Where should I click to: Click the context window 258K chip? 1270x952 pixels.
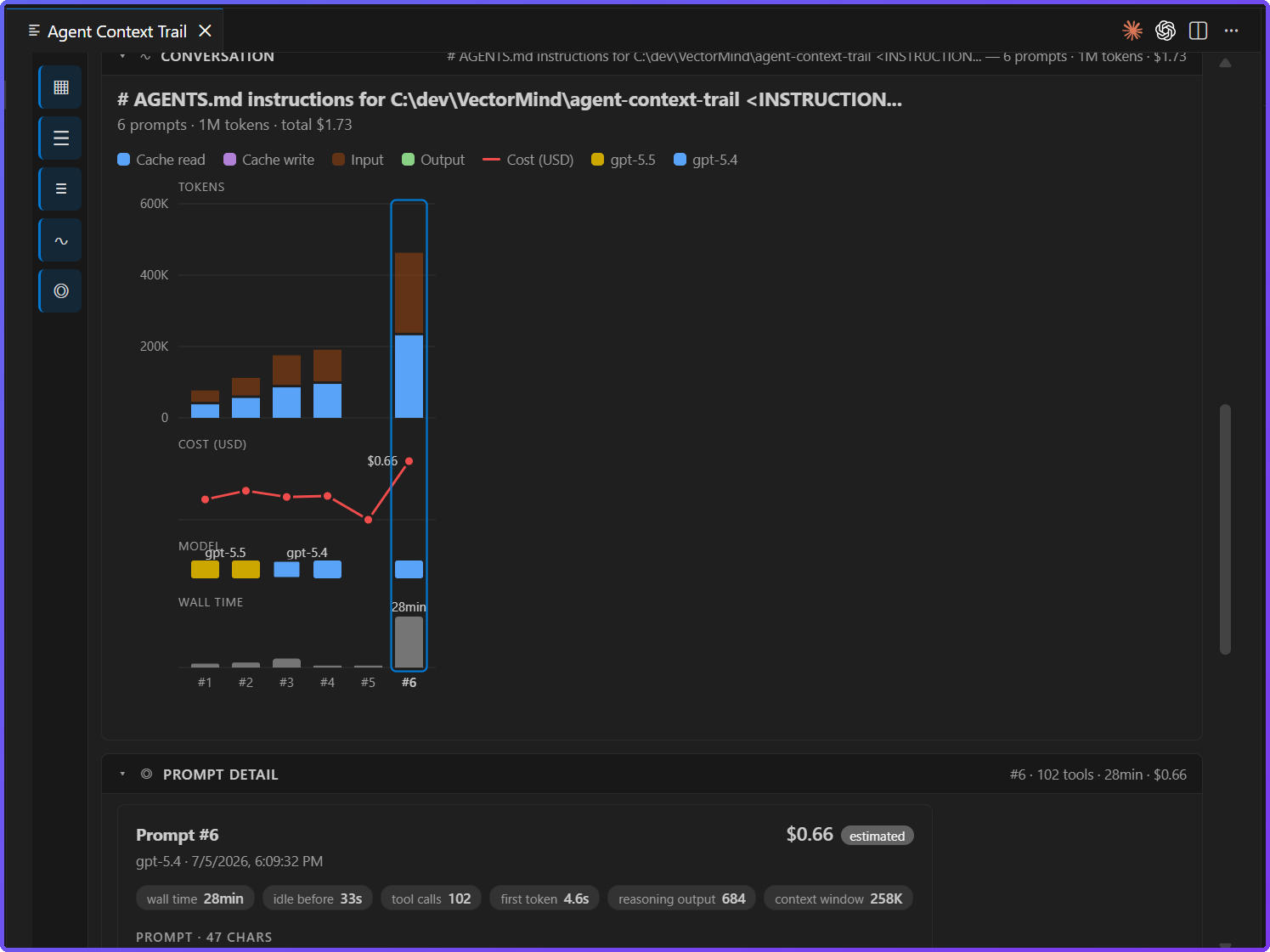838,898
